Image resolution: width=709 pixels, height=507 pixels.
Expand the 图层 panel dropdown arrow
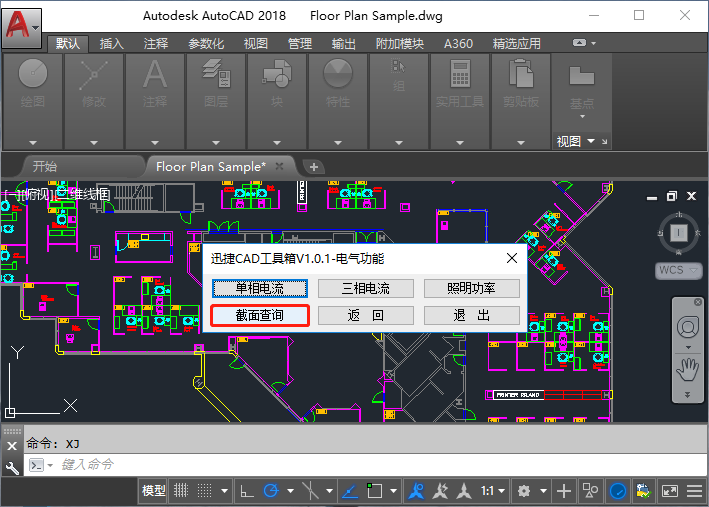216,142
